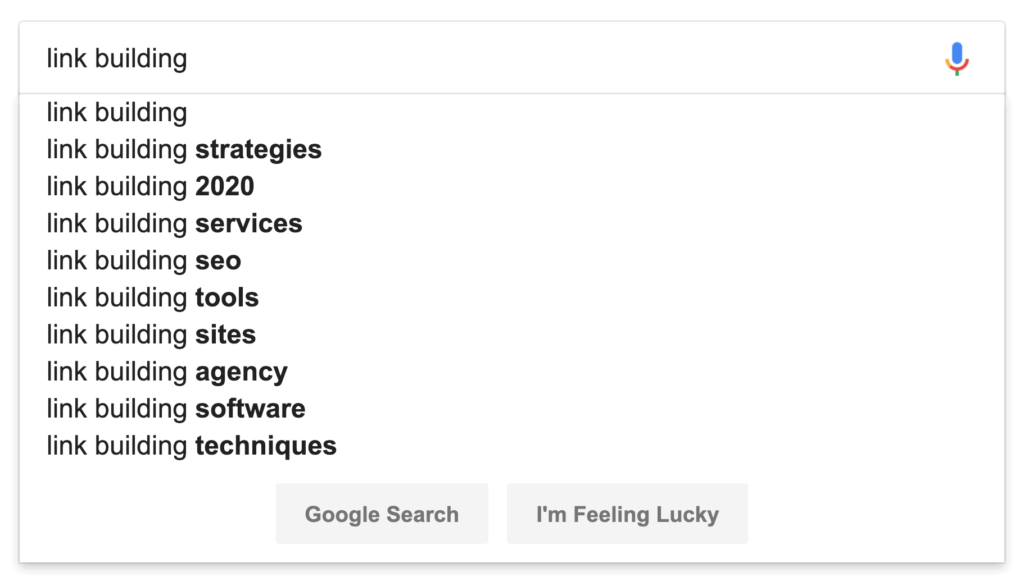Click the bold word "strategies" in suggestions

pos(258,150)
